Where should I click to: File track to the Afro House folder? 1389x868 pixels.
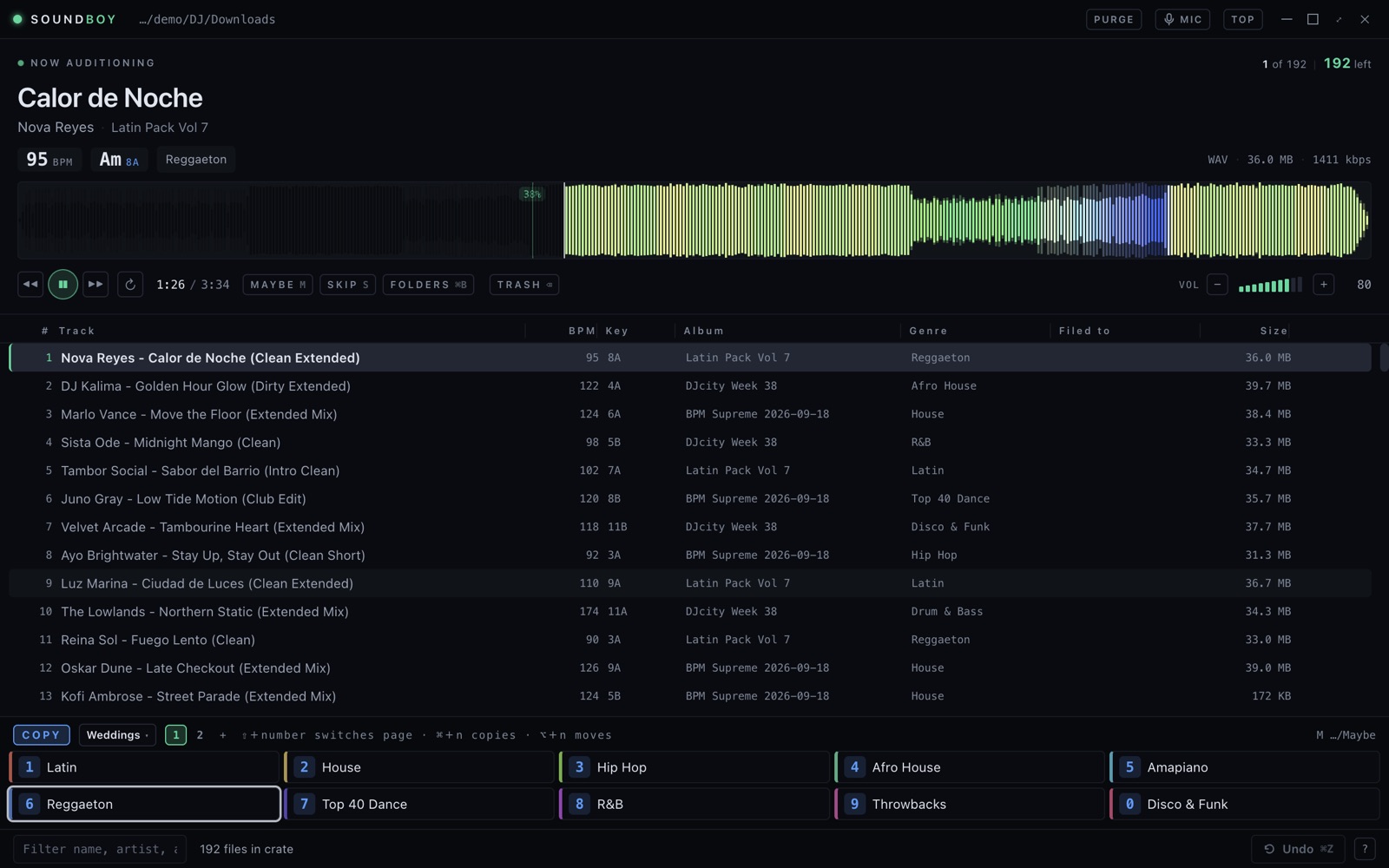(x=970, y=767)
